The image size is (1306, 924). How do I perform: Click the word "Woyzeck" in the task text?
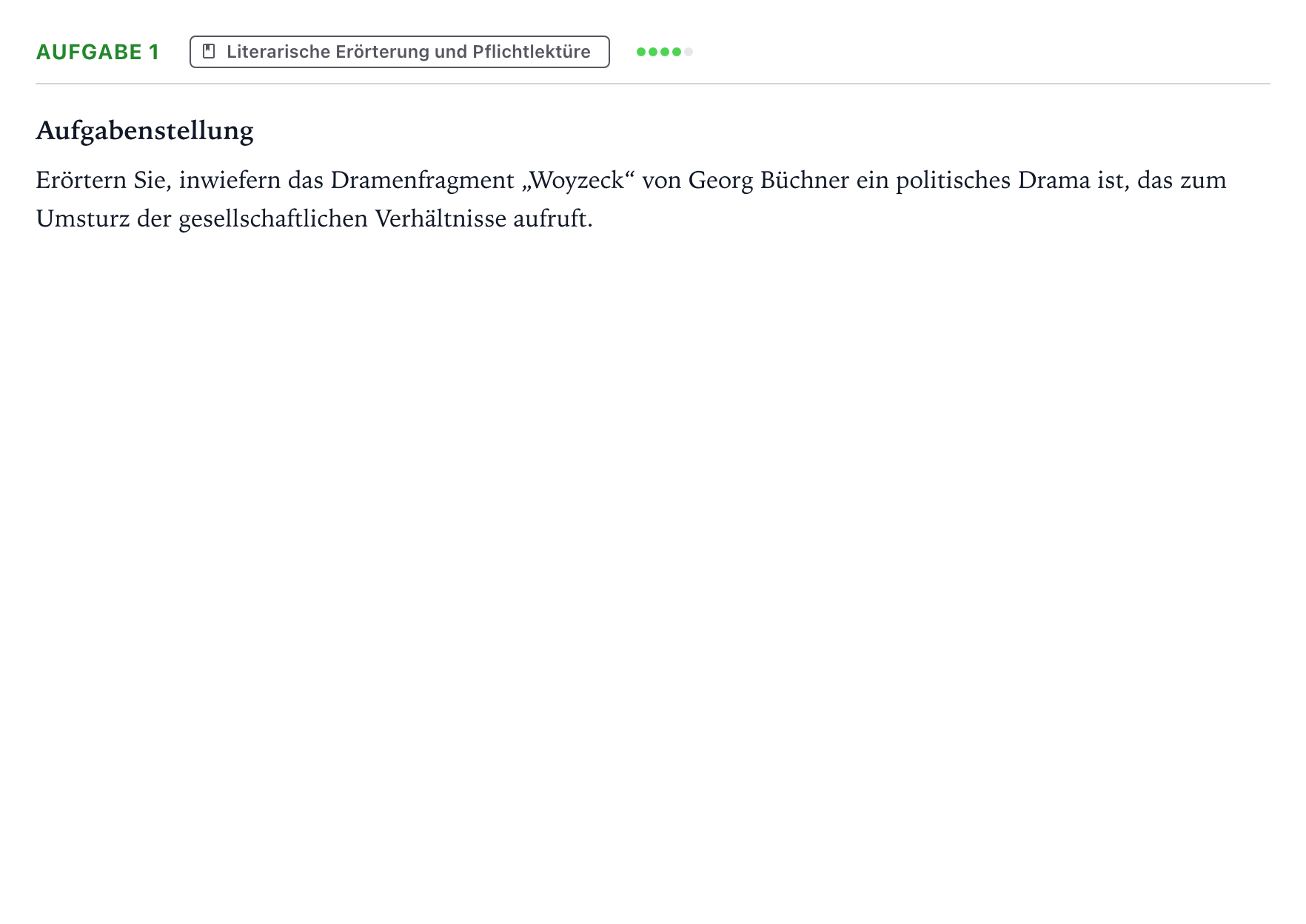tap(577, 181)
